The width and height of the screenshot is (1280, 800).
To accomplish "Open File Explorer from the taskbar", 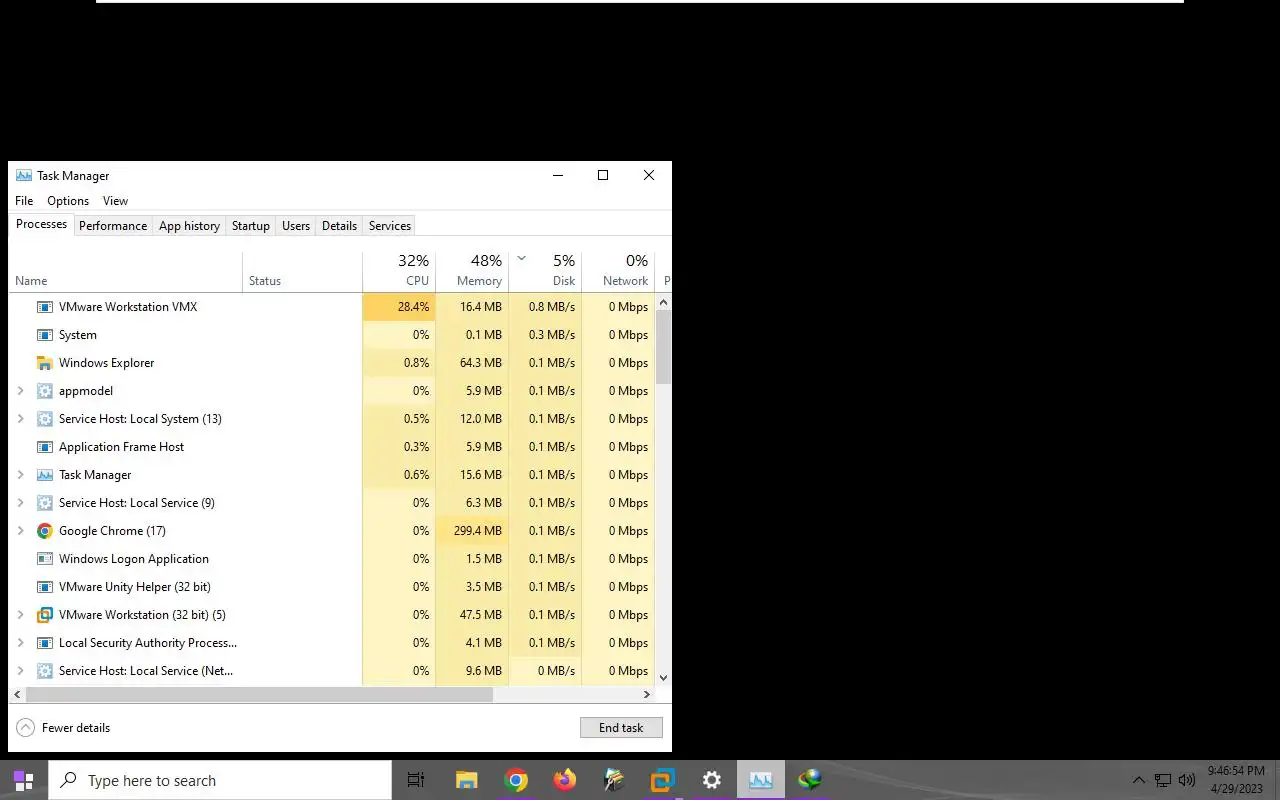I will 466,780.
